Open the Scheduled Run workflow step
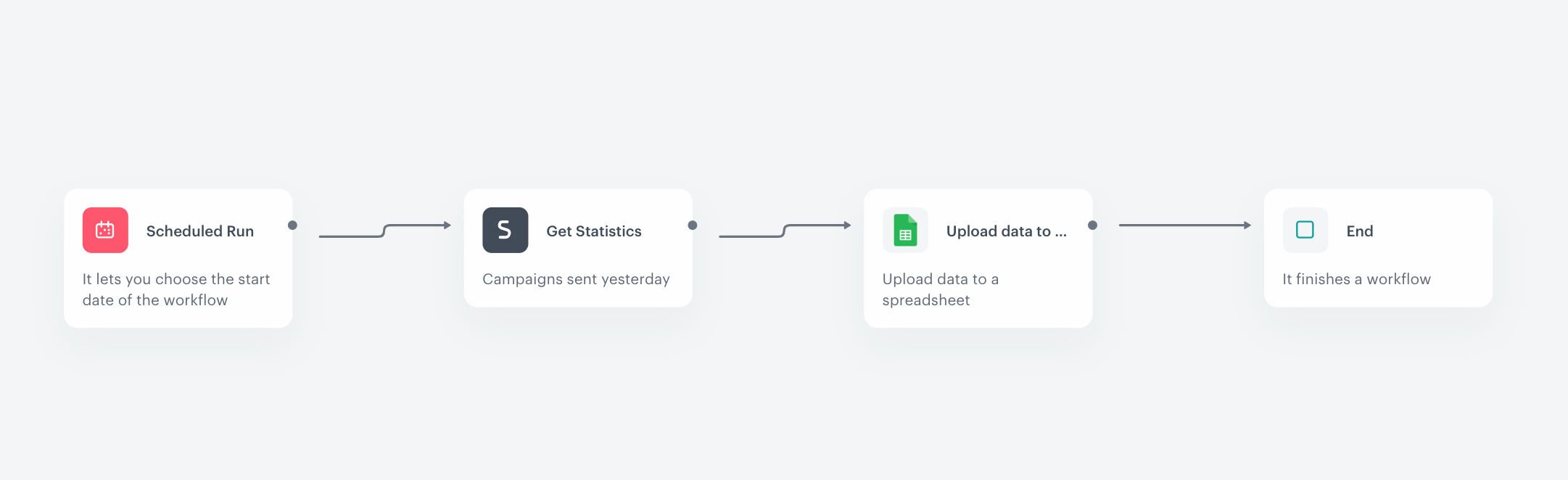Image resolution: width=1568 pixels, height=480 pixels. (x=178, y=258)
